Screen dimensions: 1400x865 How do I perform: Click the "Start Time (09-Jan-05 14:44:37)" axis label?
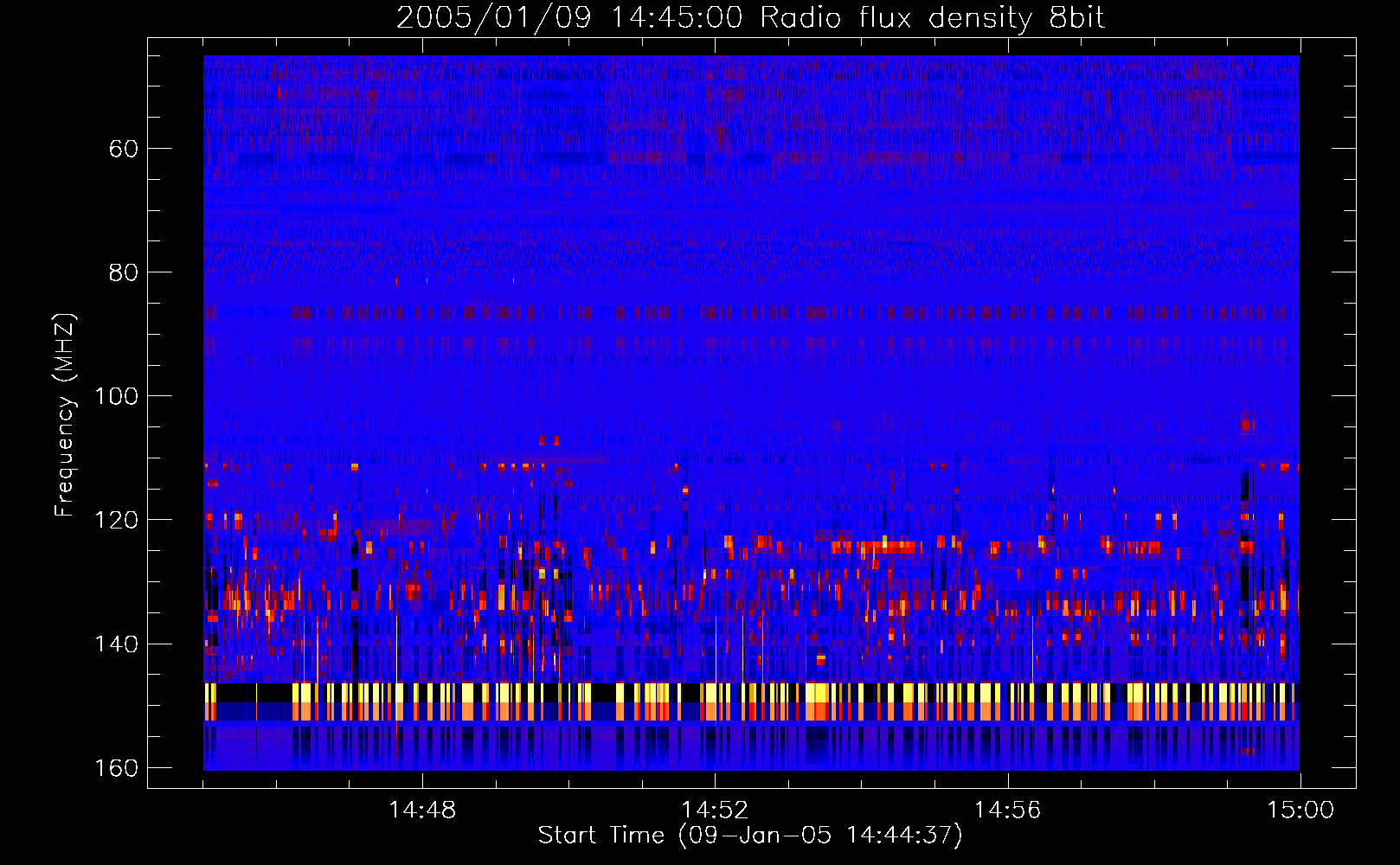750,836
